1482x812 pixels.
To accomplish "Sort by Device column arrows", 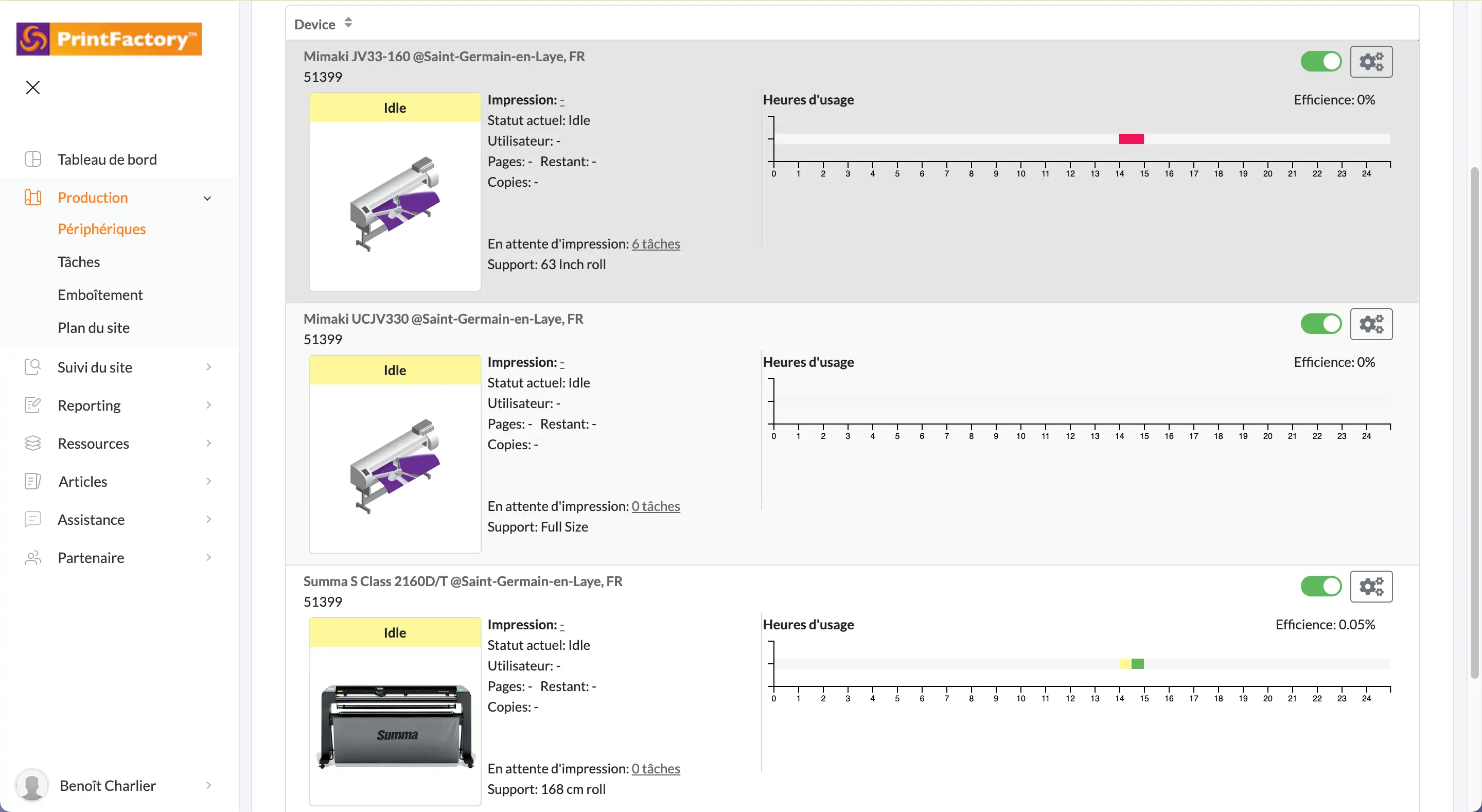I will 348,23.
